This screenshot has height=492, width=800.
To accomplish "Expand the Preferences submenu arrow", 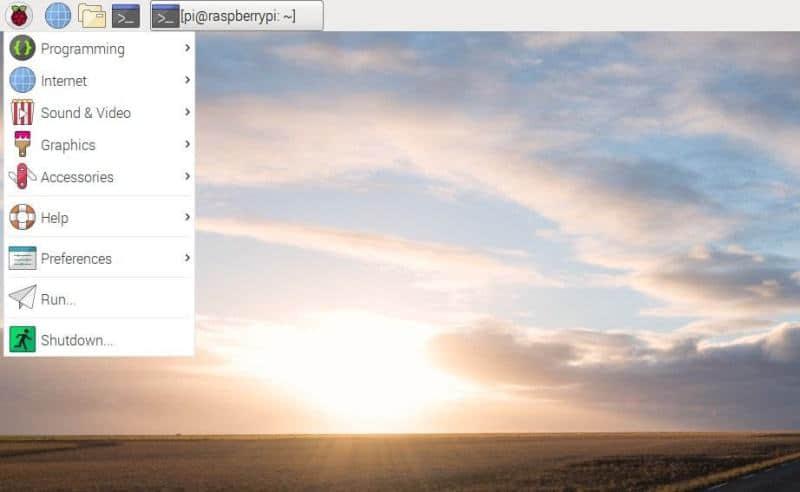I will (187, 258).
